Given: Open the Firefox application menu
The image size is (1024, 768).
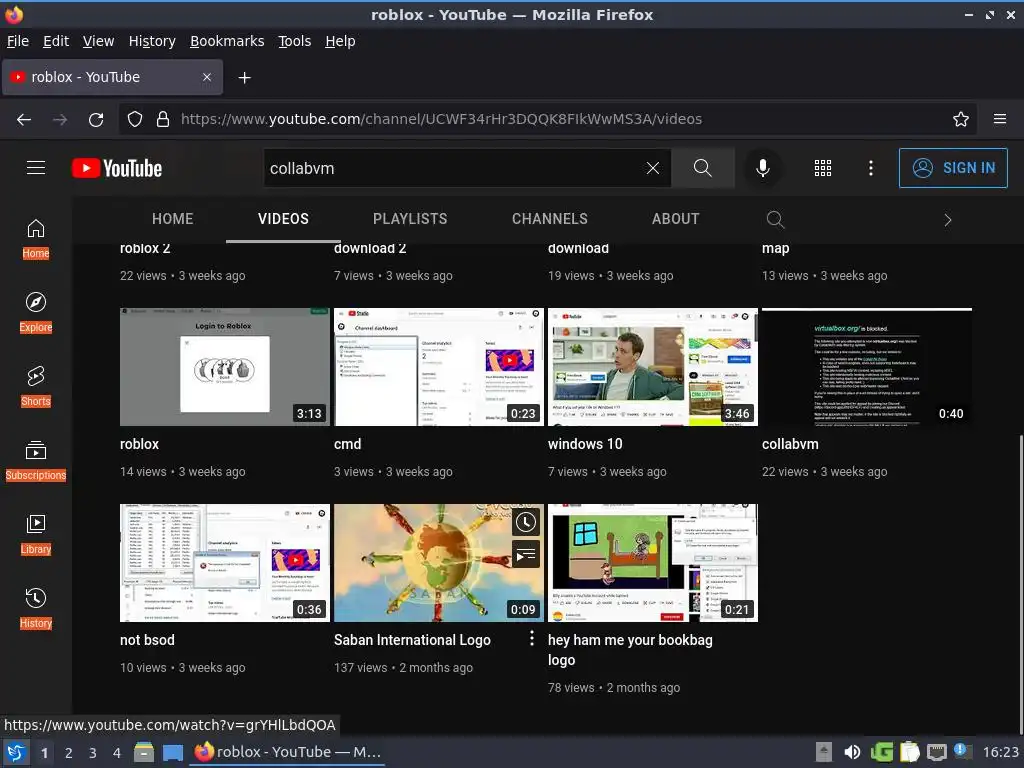Looking at the screenshot, I should [x=1000, y=119].
